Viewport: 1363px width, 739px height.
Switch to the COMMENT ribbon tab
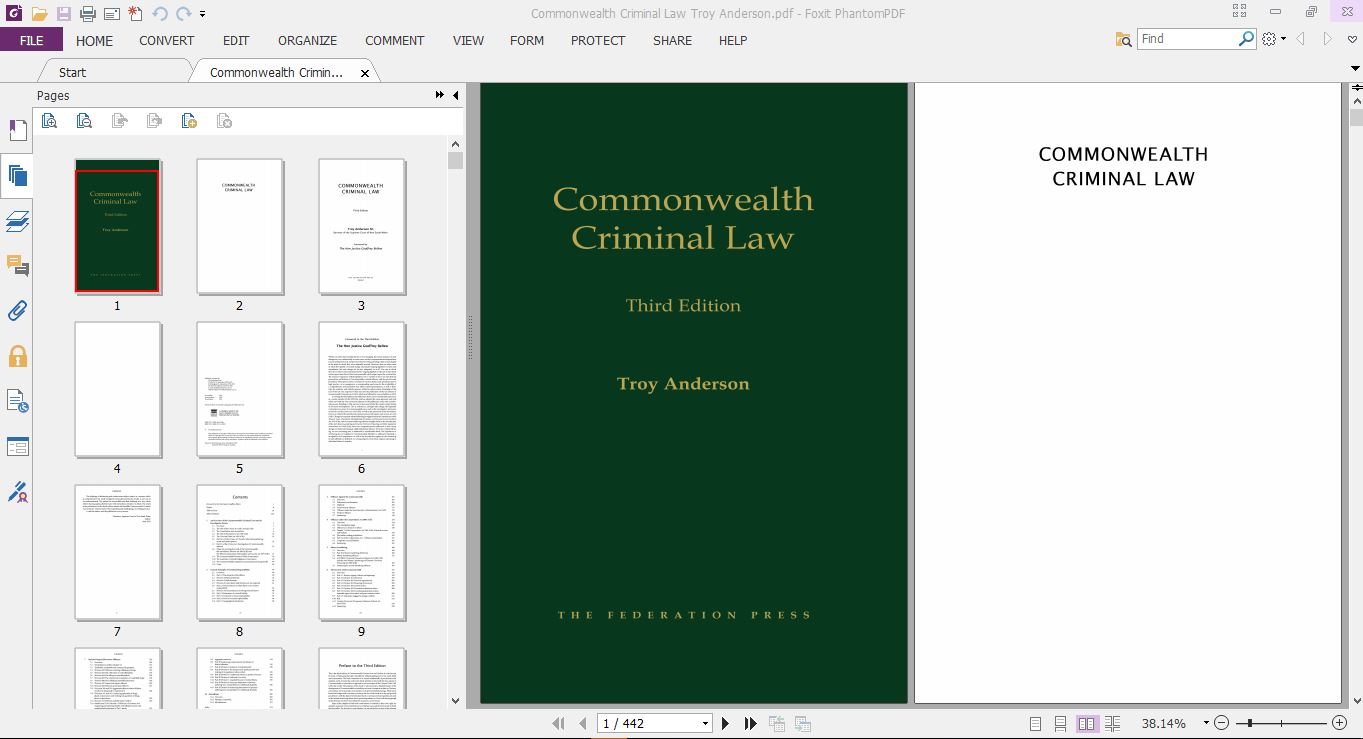tap(395, 40)
